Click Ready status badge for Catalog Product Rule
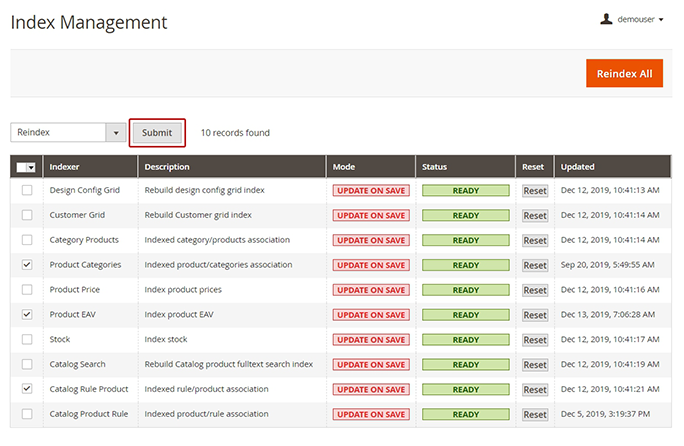This screenshot has height=446, width=684. coord(465,414)
